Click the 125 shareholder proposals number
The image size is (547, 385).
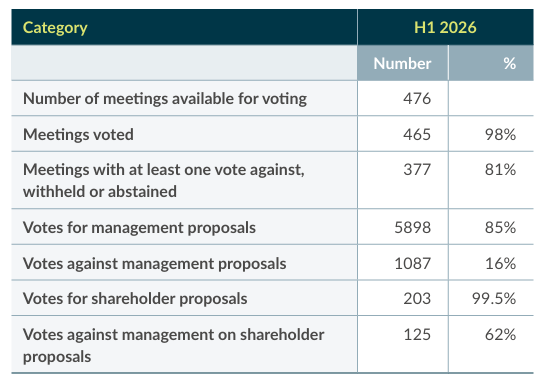click(x=417, y=335)
